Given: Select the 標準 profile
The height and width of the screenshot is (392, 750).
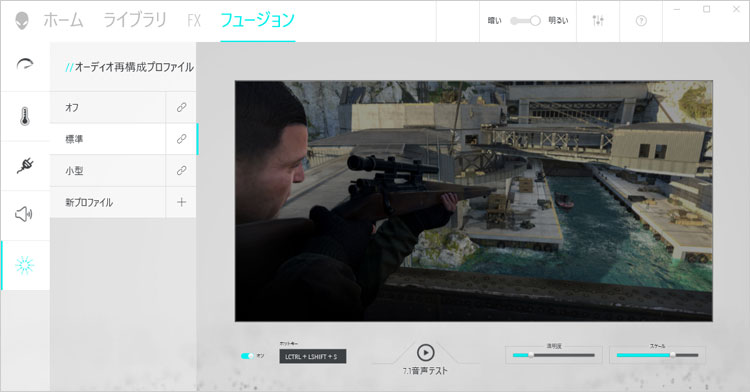Looking at the screenshot, I should click(108, 139).
